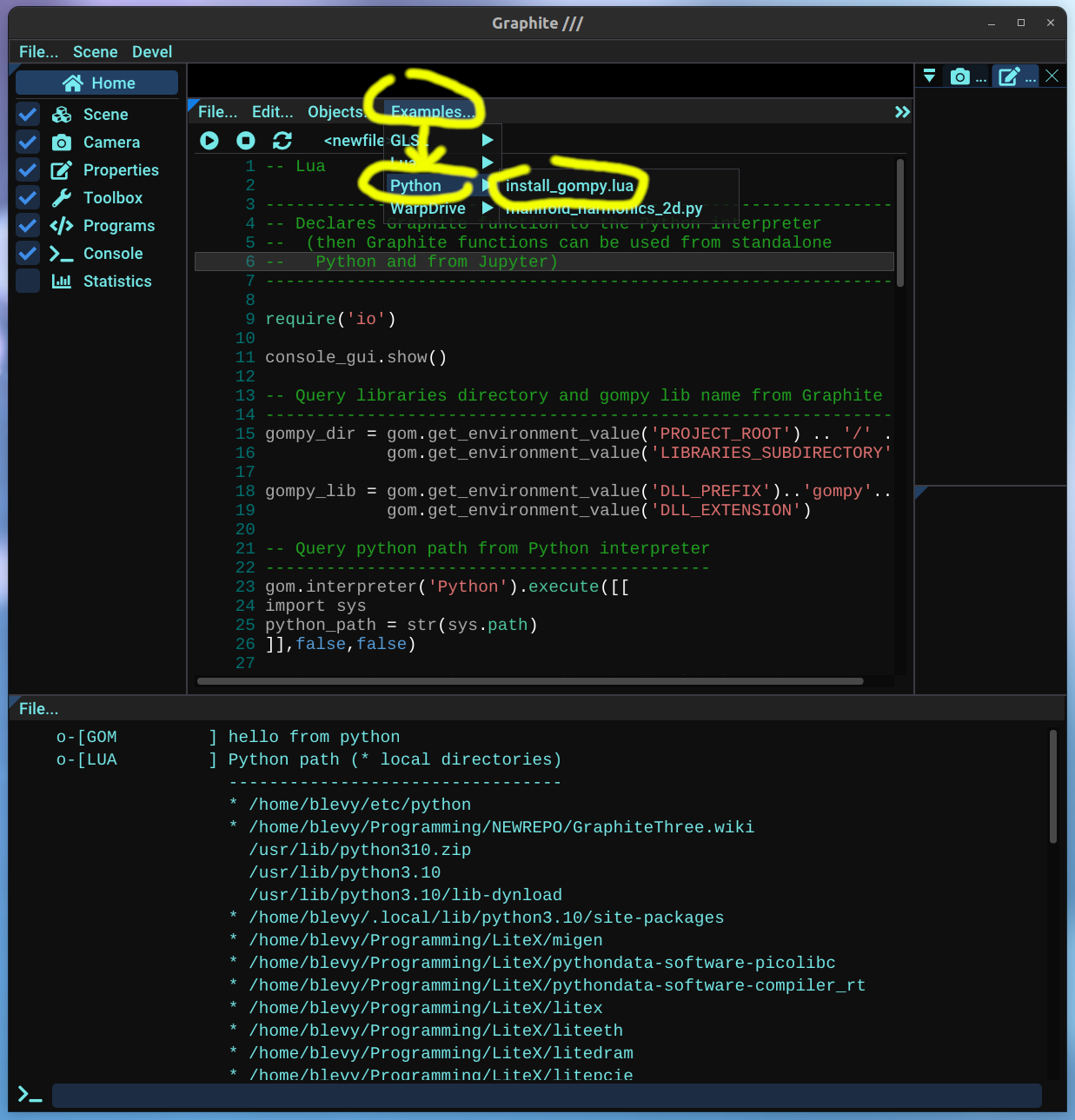Open the console File... menu
The width and height of the screenshot is (1075, 1120).
38,709
